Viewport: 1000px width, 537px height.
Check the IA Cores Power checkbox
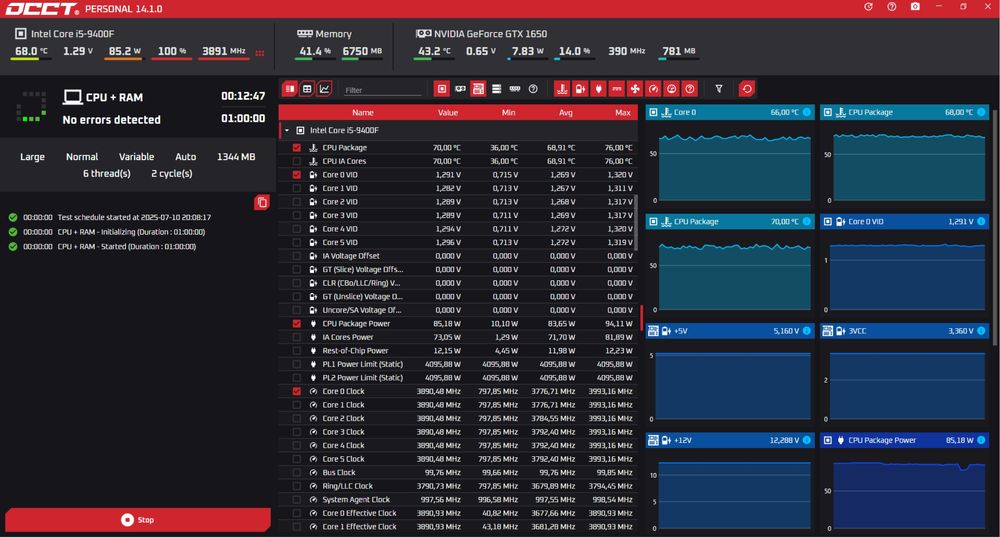(x=297, y=337)
